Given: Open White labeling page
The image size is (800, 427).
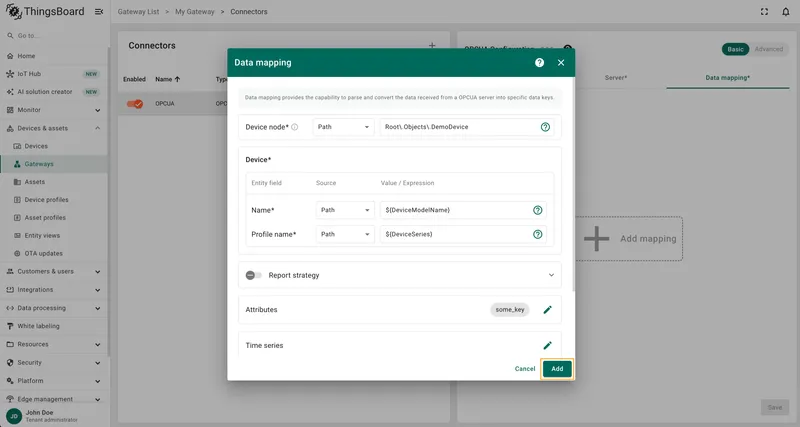Looking at the screenshot, I should click(x=54, y=326).
